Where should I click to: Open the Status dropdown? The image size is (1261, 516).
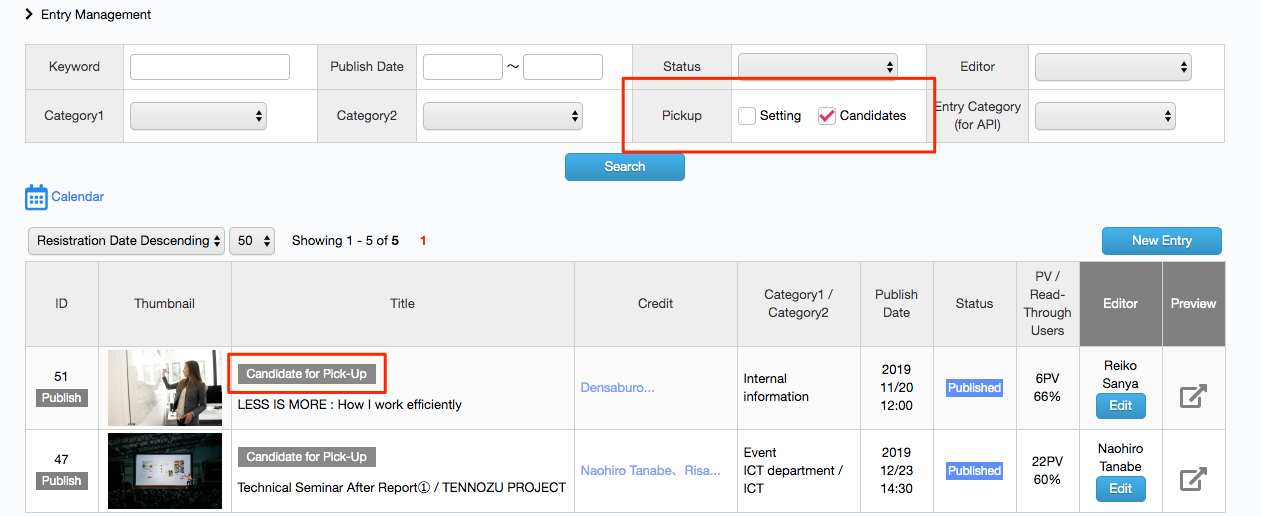[818, 67]
